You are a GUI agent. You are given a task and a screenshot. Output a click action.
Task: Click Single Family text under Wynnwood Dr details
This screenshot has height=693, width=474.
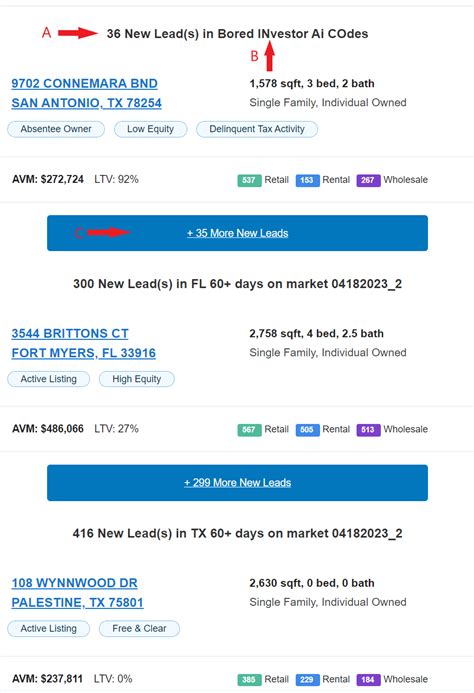click(328, 602)
